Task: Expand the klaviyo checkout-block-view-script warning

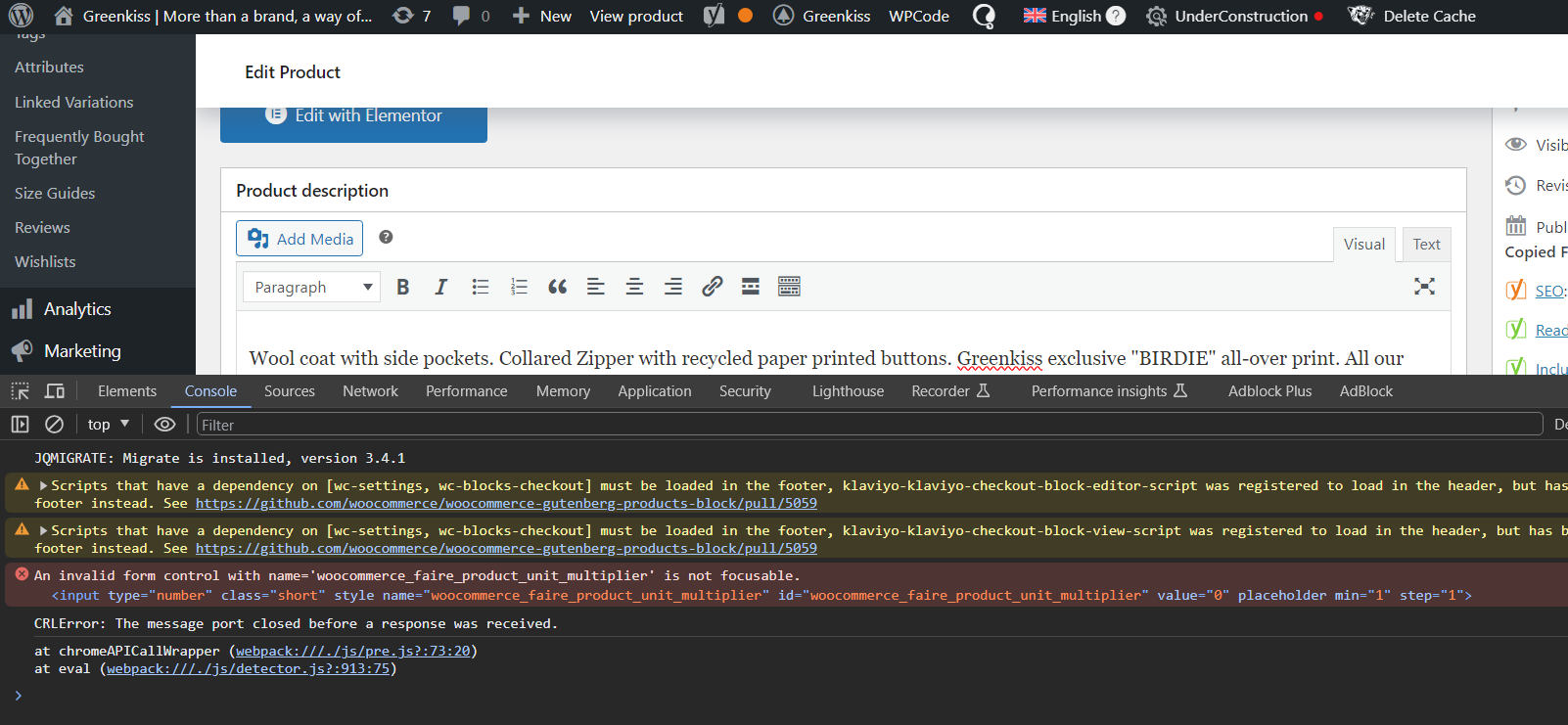Action: 43,530
